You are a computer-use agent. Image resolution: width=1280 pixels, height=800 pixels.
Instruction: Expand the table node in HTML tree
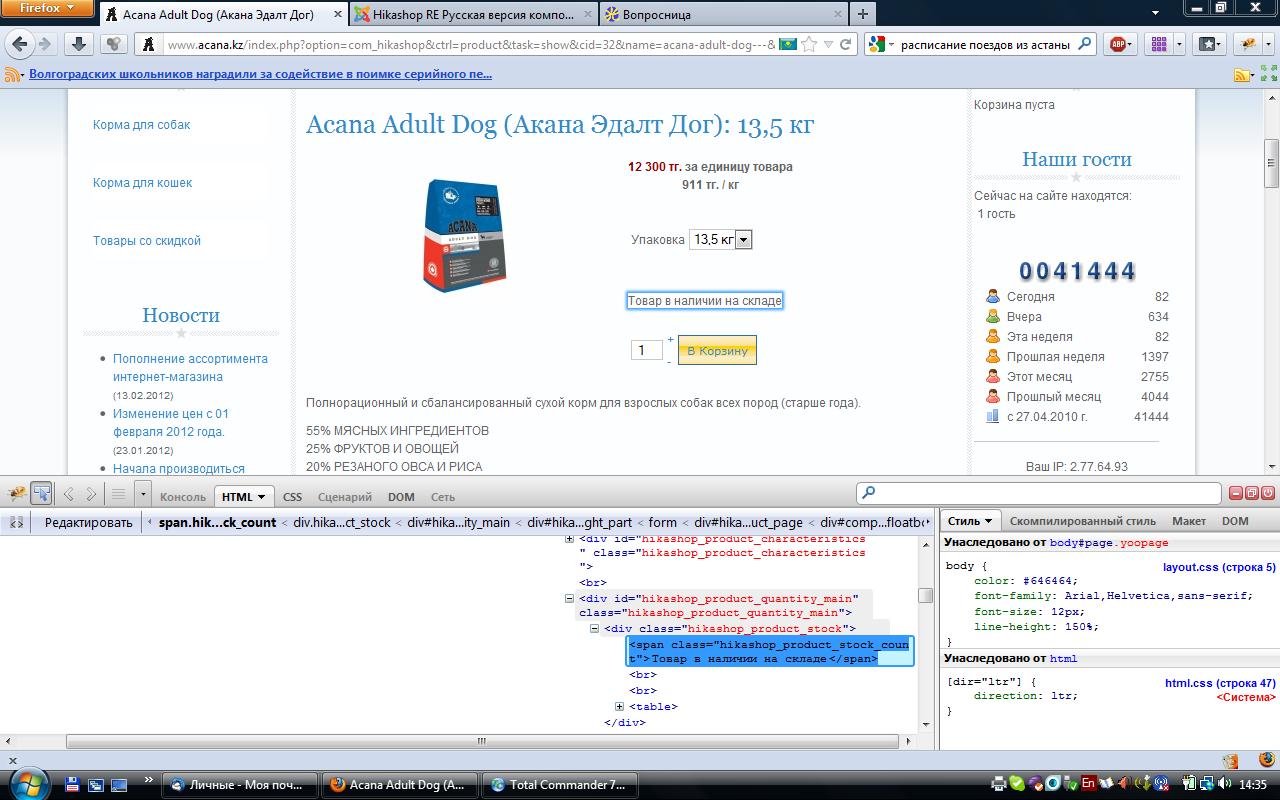pyautogui.click(x=620, y=707)
